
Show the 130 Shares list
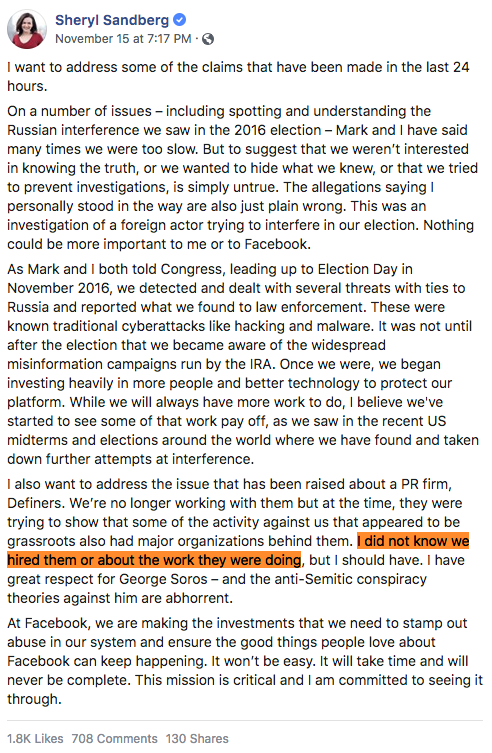pyautogui.click(x=197, y=738)
